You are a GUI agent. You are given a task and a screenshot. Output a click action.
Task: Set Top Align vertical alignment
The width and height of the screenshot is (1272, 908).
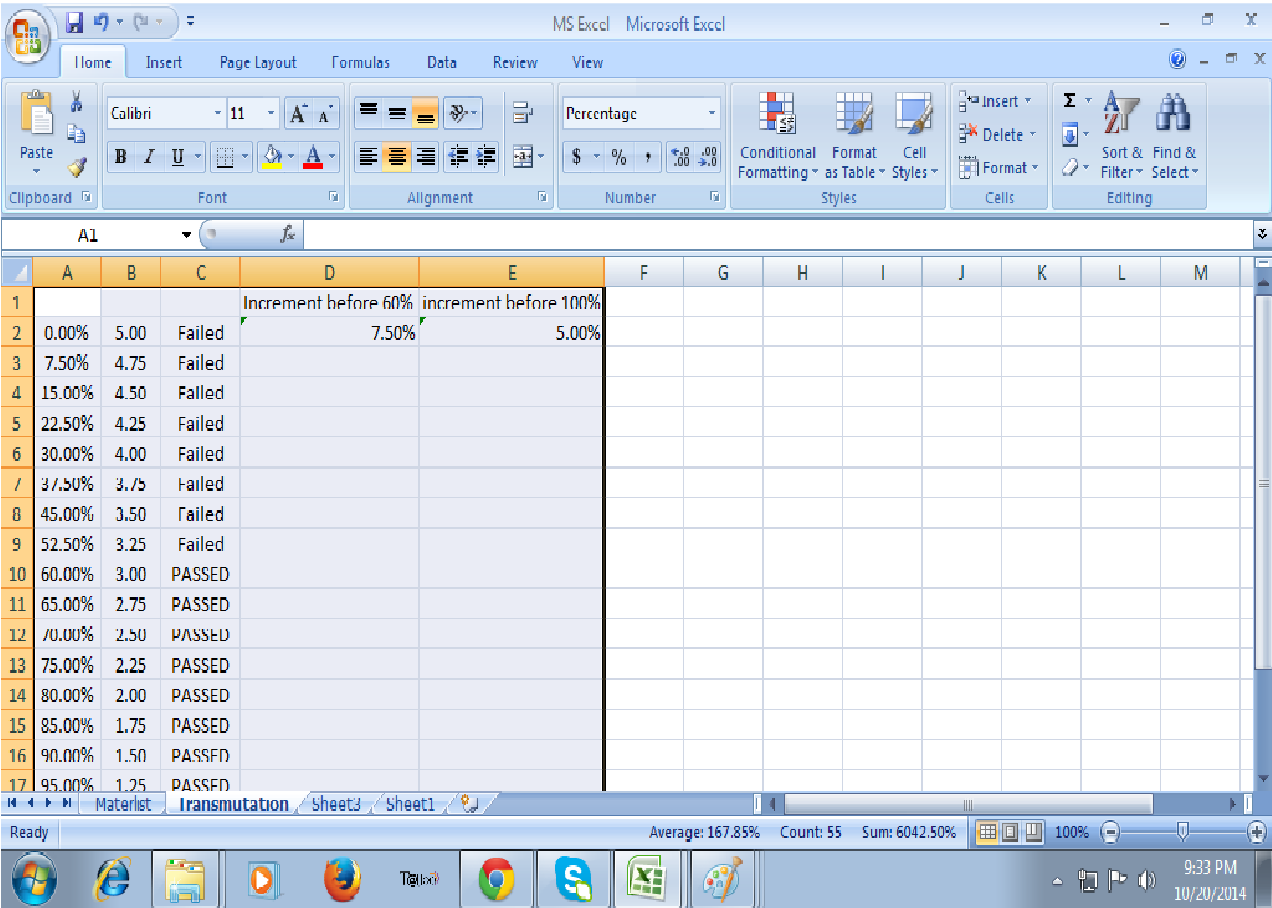(368, 112)
